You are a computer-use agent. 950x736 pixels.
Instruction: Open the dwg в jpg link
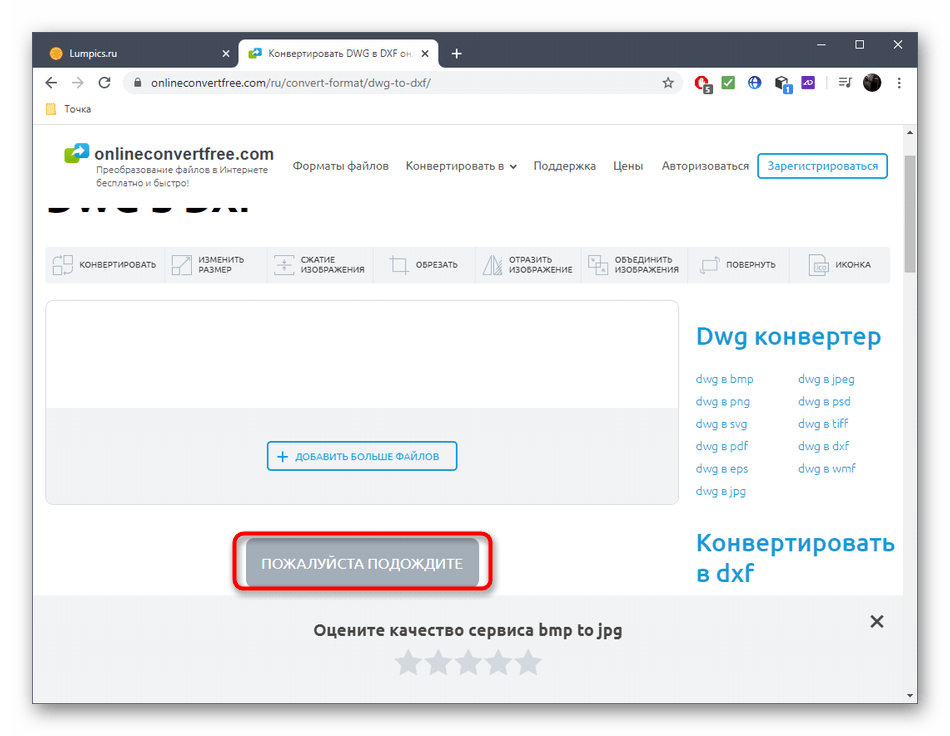[x=720, y=491]
